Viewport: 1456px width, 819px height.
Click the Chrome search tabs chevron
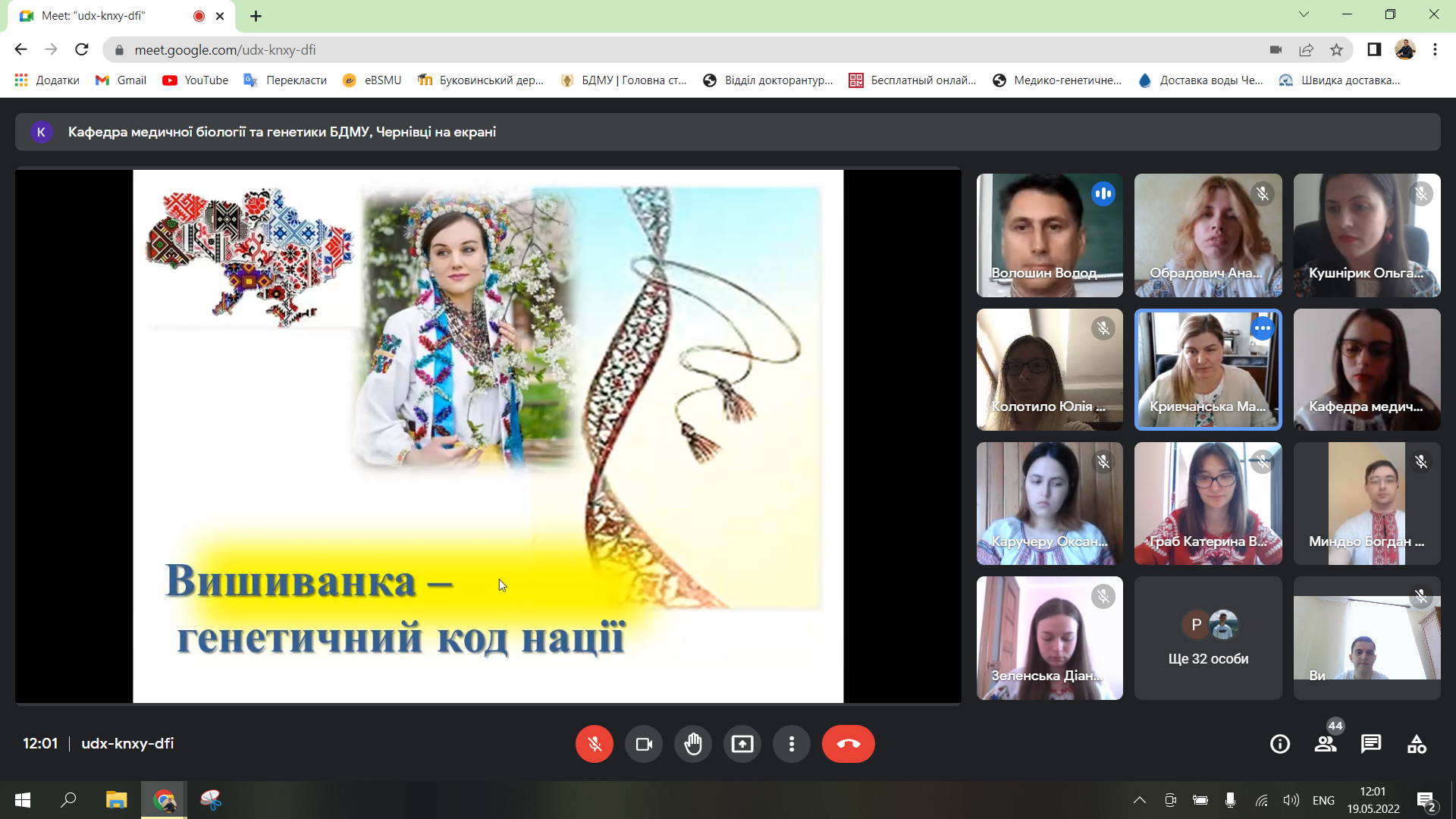(x=1304, y=14)
